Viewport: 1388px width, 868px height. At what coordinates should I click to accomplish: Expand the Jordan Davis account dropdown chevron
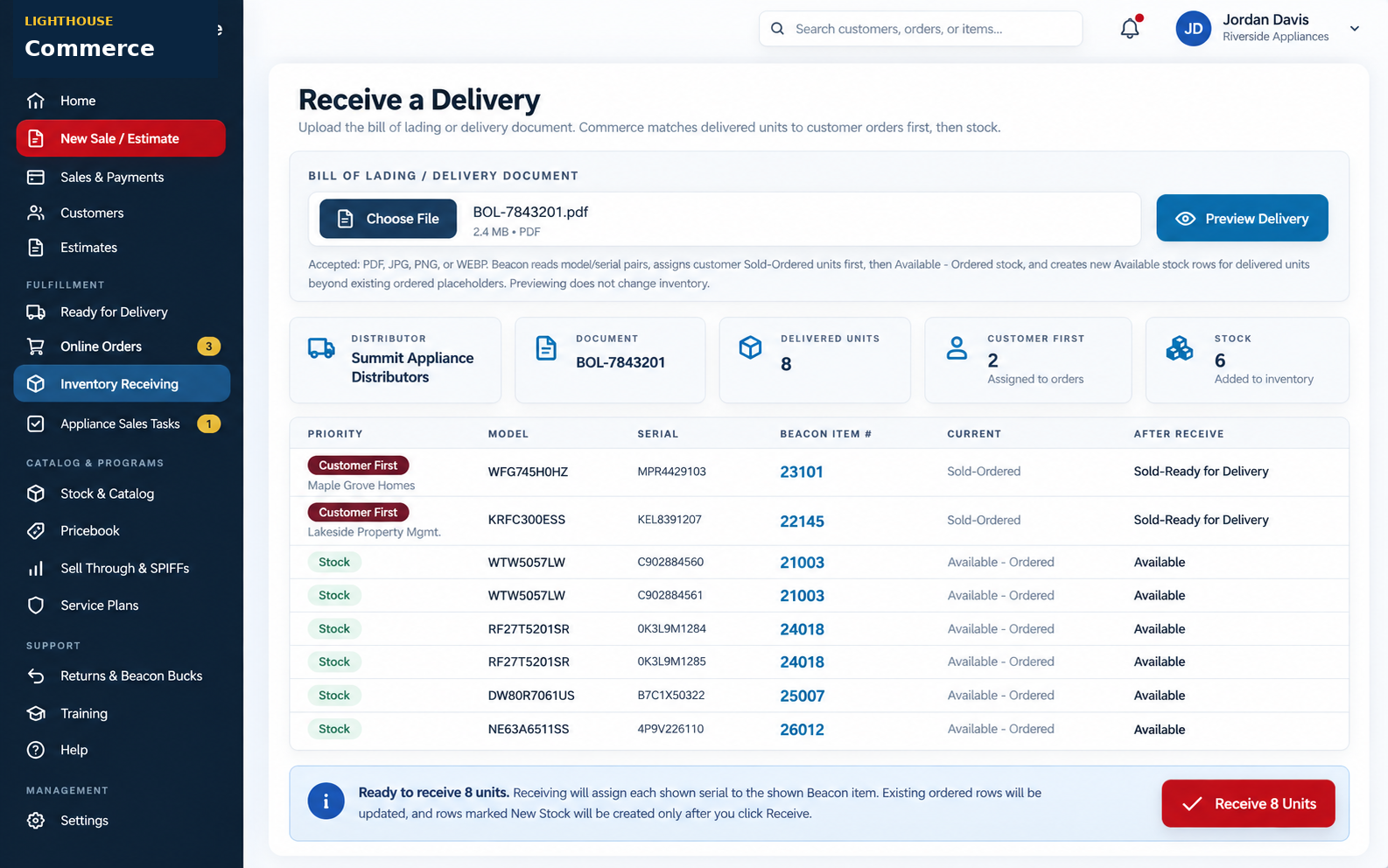click(x=1355, y=29)
